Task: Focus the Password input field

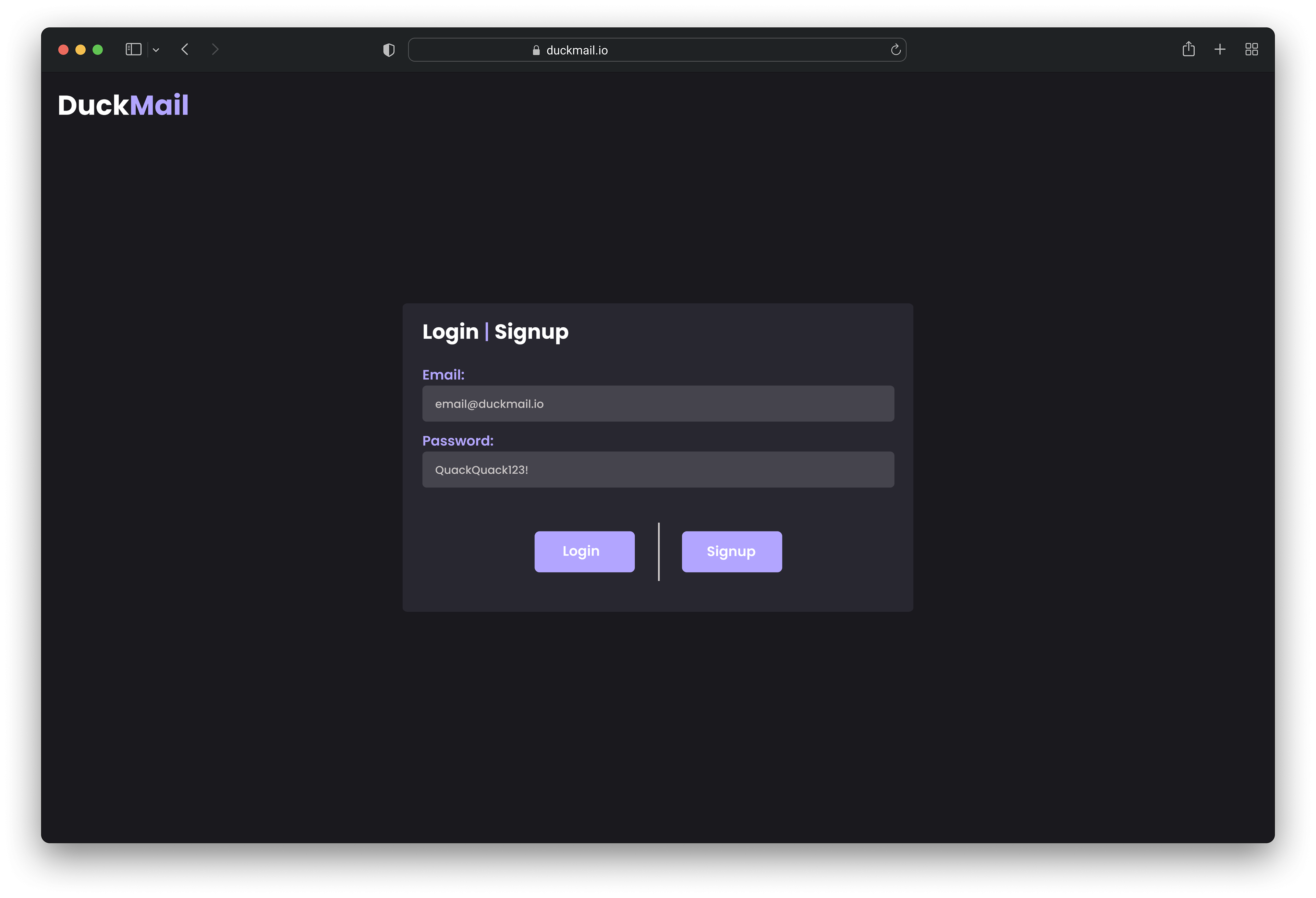Action: coord(658,469)
